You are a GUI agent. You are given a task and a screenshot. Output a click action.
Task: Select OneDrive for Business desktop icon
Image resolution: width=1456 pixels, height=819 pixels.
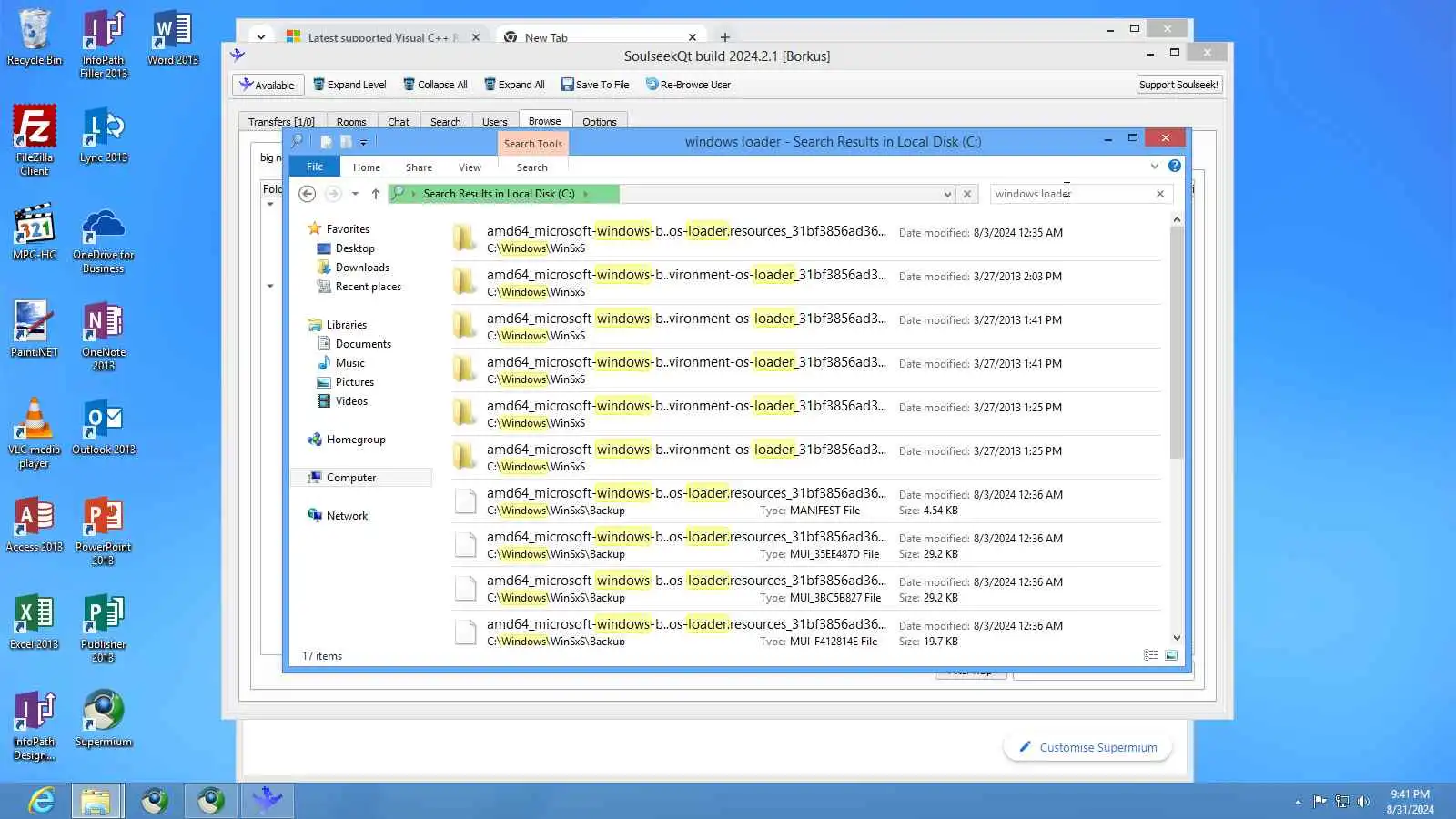click(104, 240)
